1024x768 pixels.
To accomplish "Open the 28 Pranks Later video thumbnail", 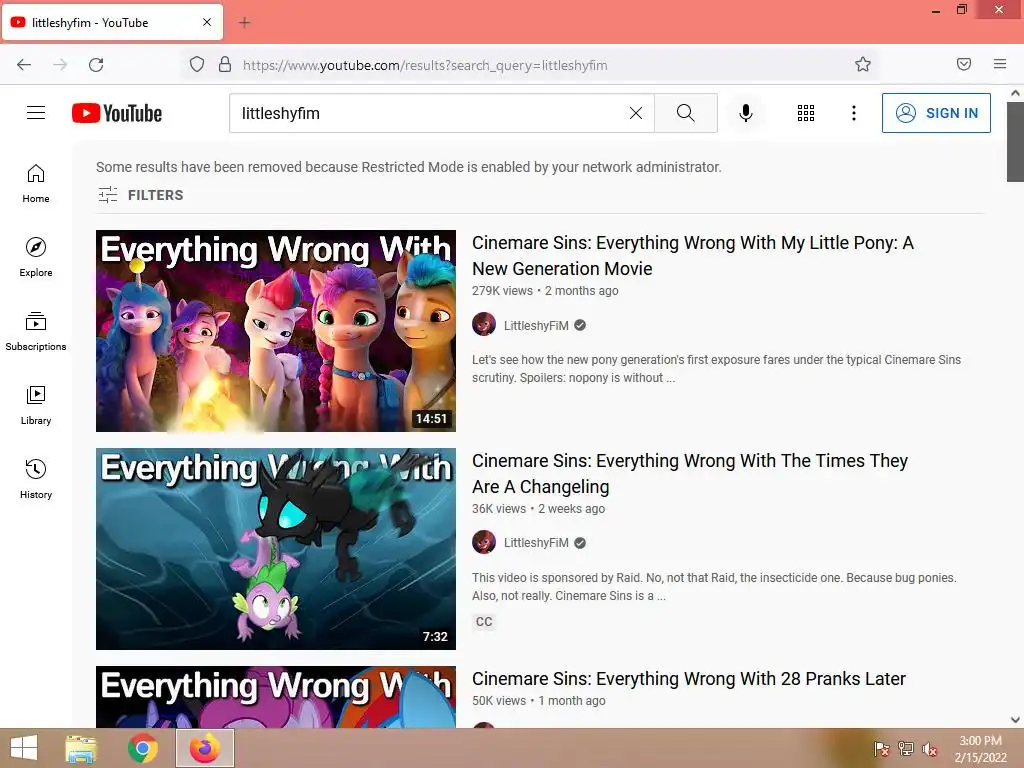I will coord(276,697).
